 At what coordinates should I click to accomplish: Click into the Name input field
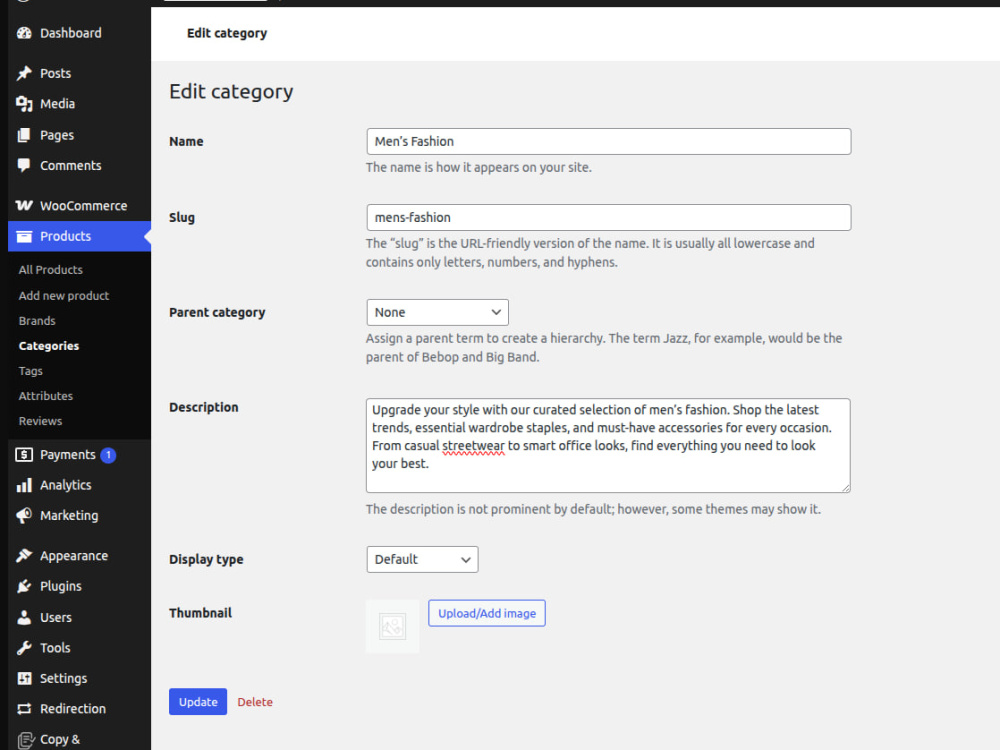pyautogui.click(x=608, y=142)
